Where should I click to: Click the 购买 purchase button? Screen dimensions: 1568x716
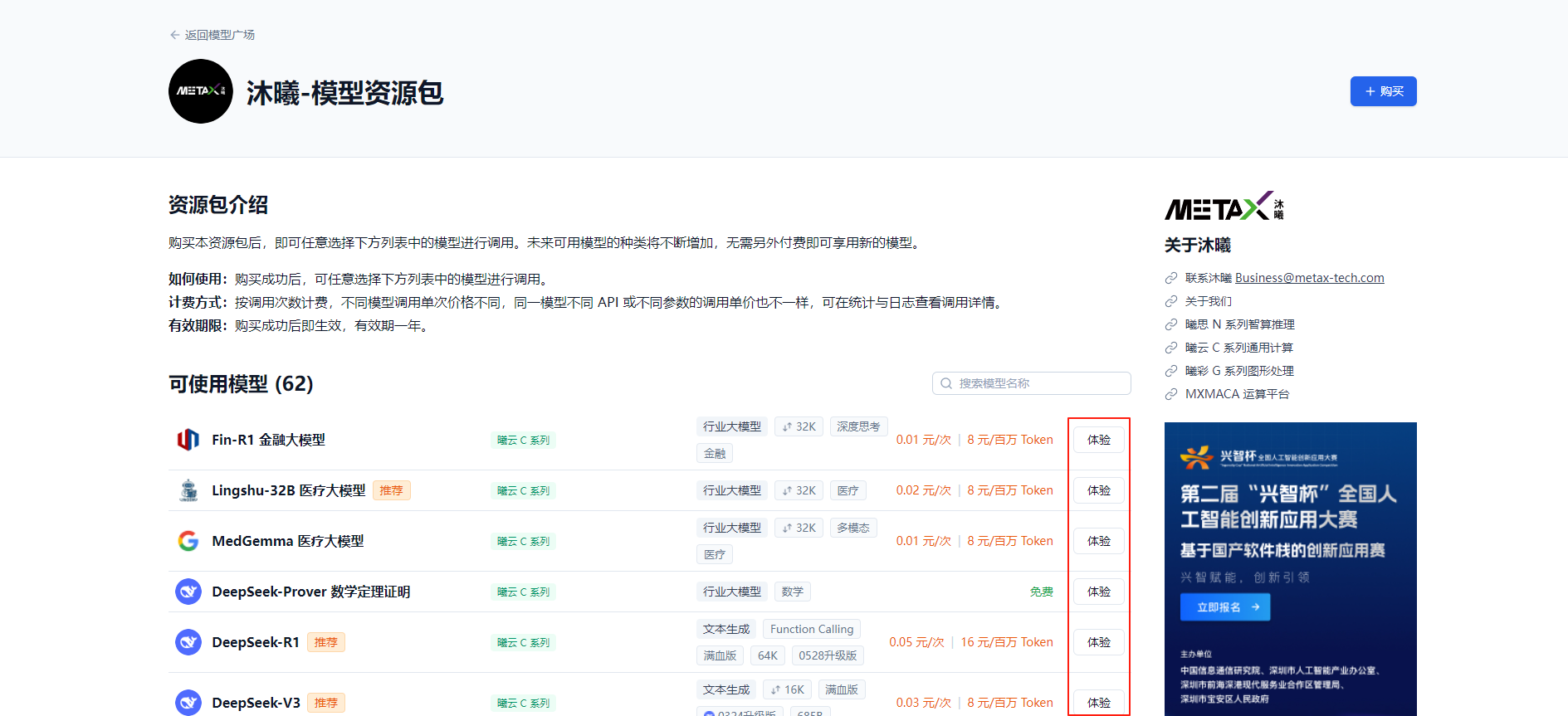pos(1383,91)
